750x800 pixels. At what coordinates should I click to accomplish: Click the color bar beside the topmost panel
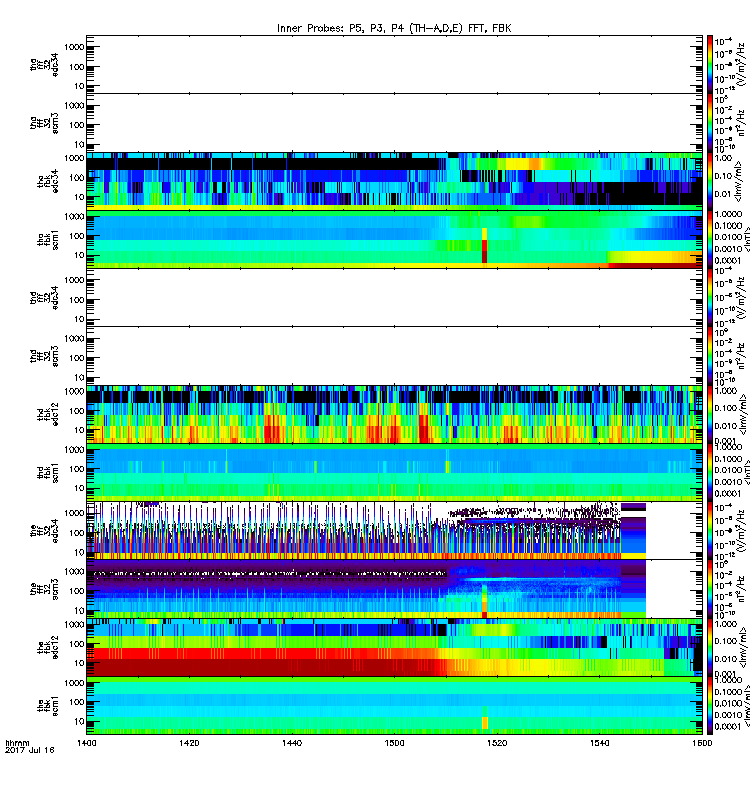tap(710, 64)
